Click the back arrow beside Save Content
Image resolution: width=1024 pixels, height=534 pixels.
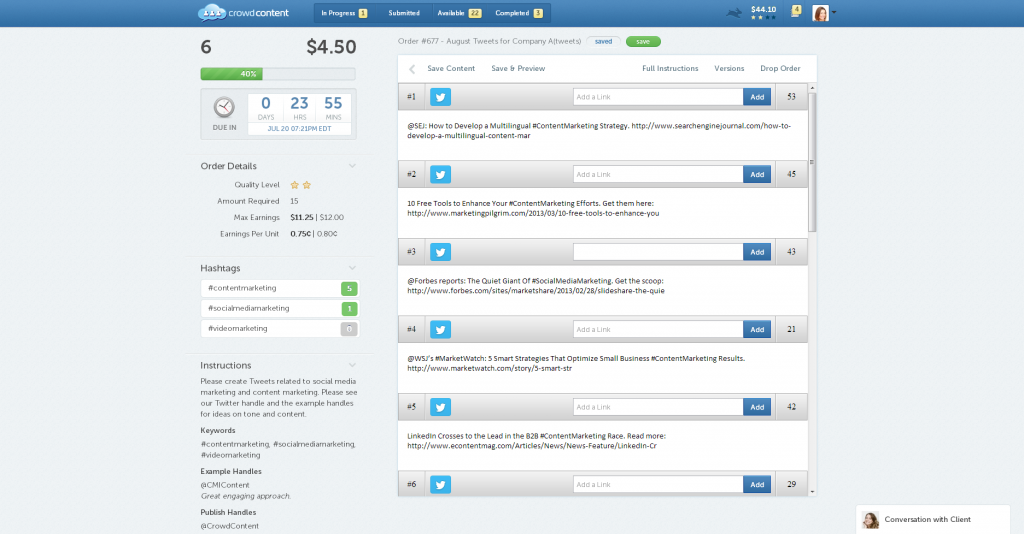(x=411, y=69)
